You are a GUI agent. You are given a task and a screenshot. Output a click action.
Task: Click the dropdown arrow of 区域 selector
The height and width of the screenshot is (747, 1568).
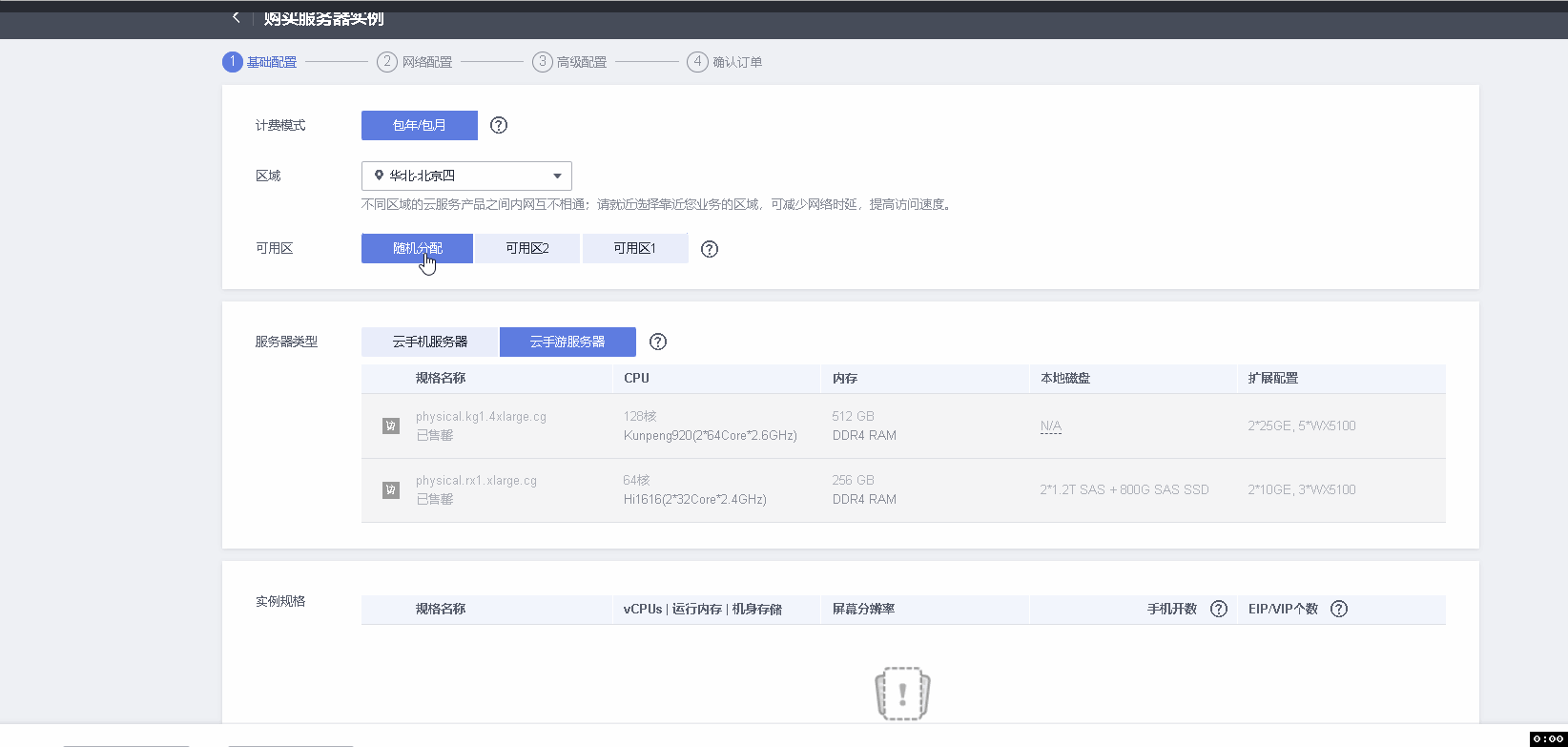tap(557, 176)
